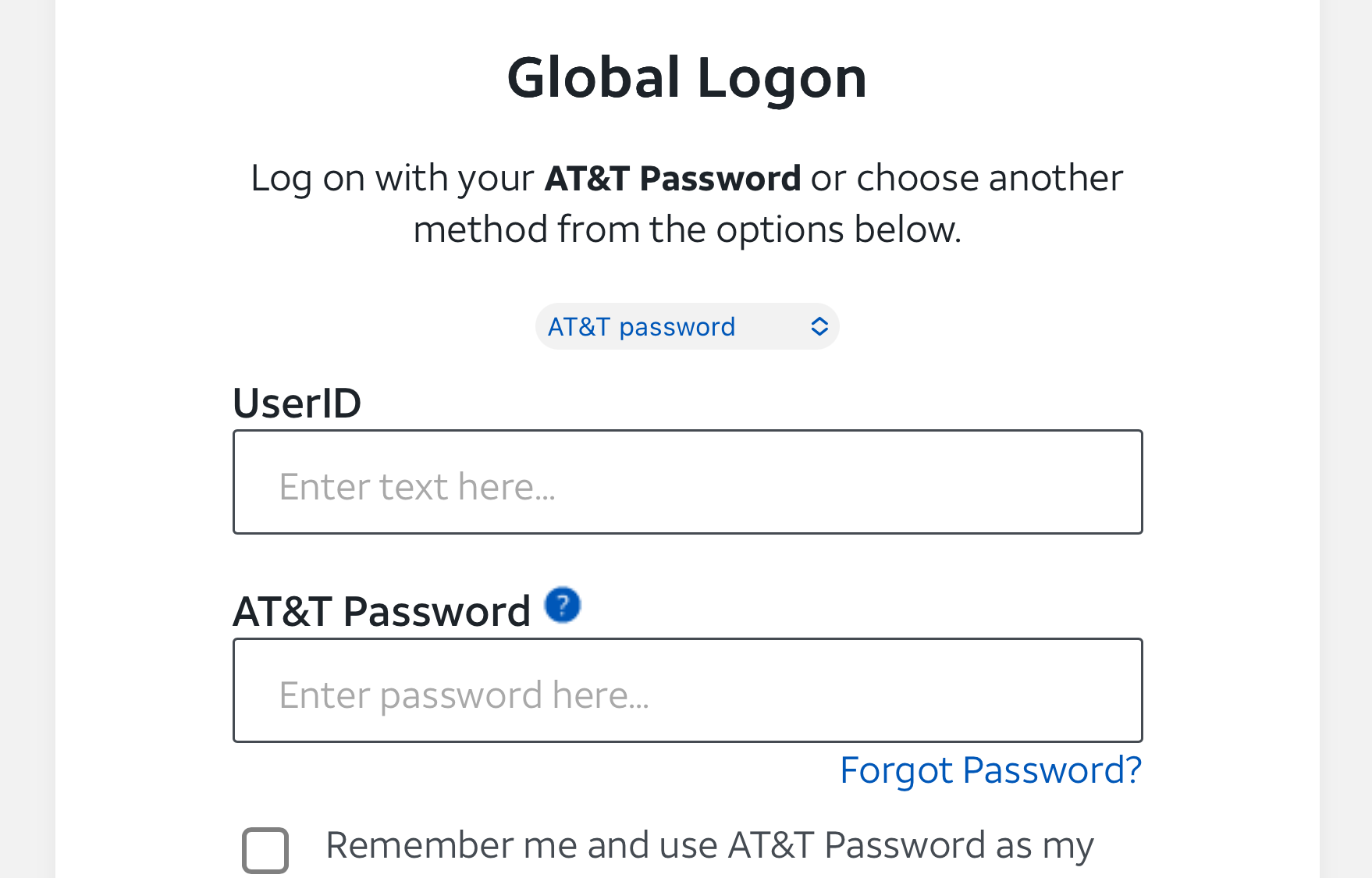Click the AT&T Password field label
The height and width of the screenshot is (878, 1372).
[382, 611]
